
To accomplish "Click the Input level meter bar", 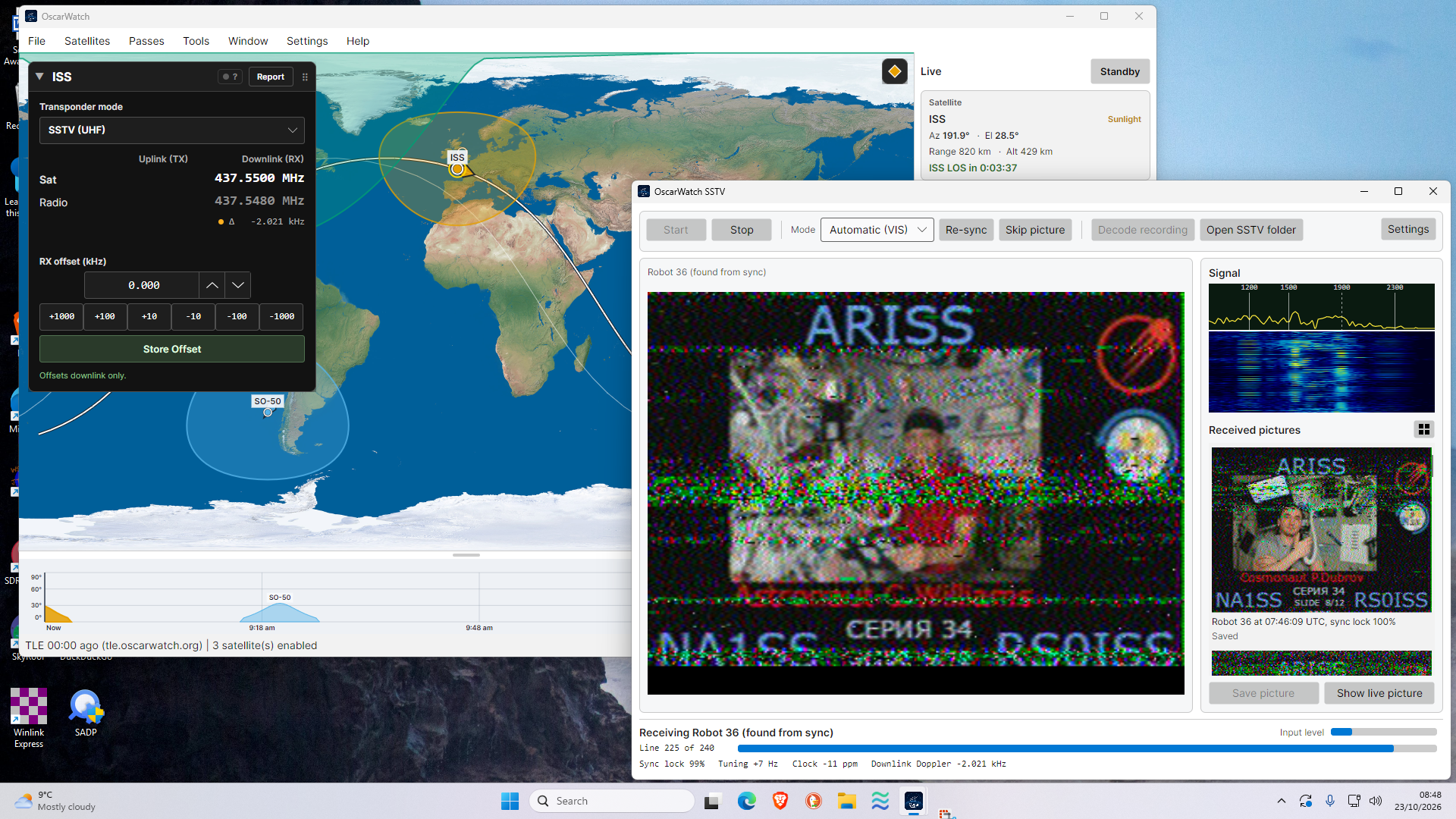I will [1383, 733].
